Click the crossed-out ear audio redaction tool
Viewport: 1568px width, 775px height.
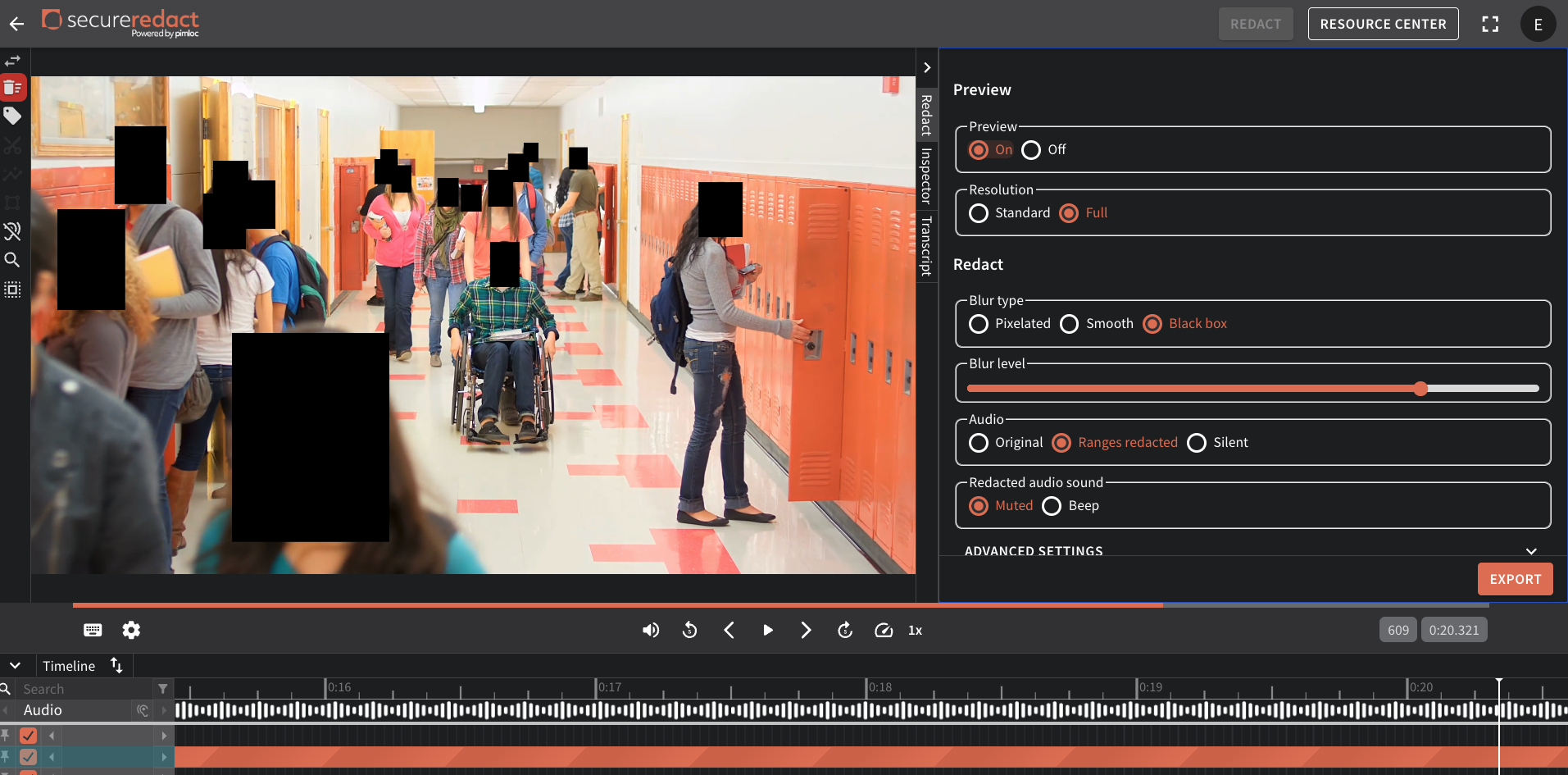(12, 231)
